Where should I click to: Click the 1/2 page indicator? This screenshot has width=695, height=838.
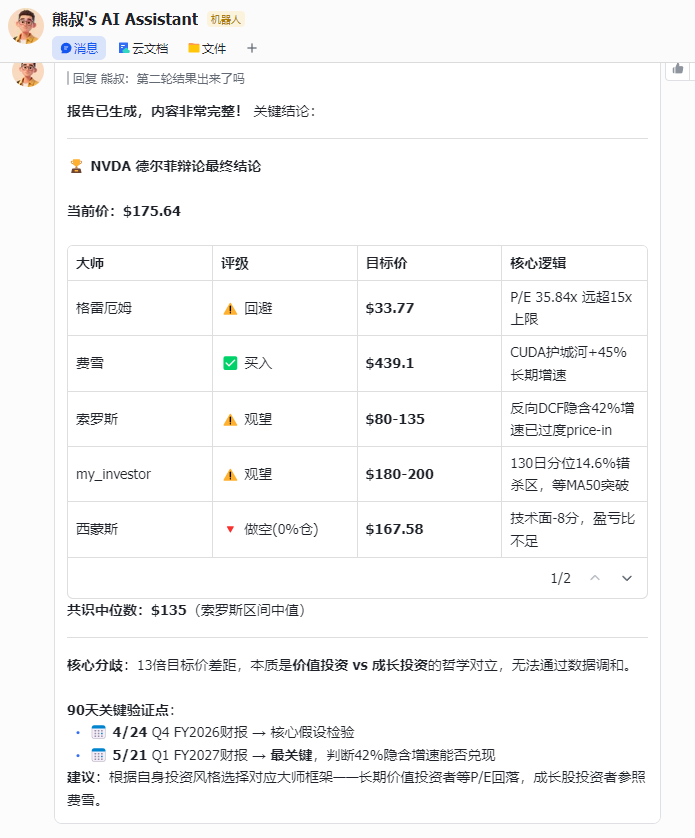tap(560, 578)
